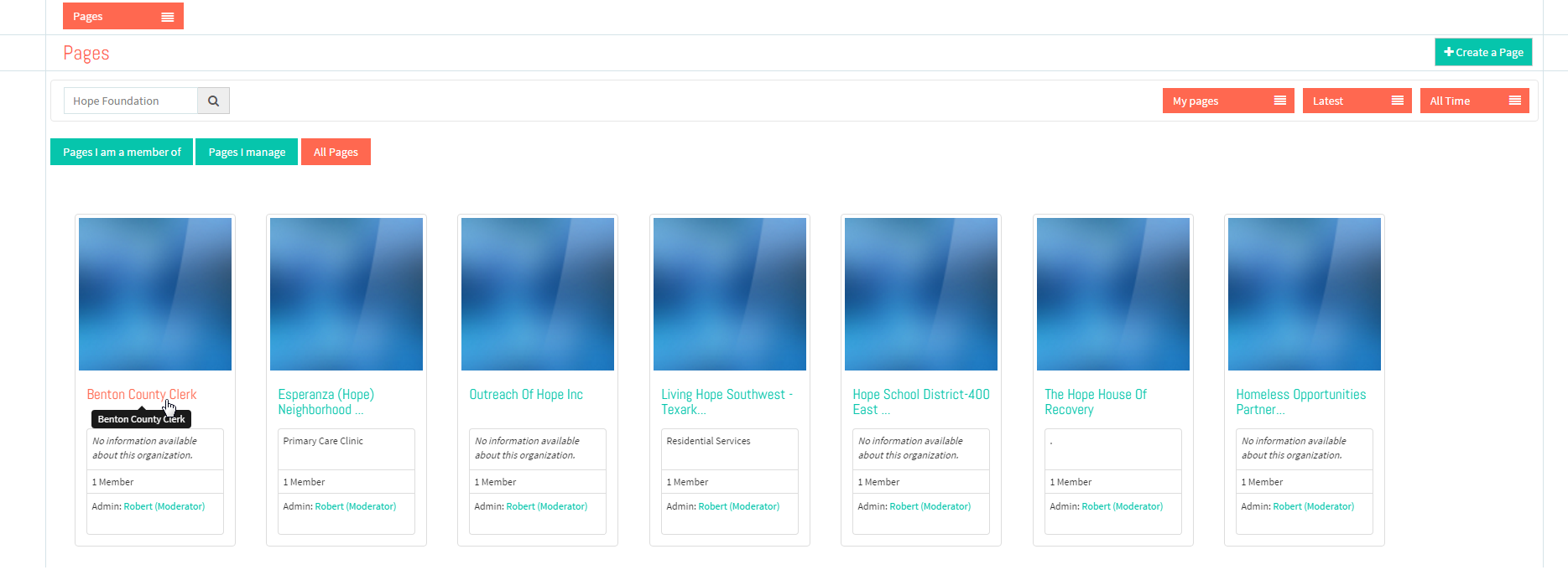Click Living Hope Southwest card thumbnail

tap(730, 294)
